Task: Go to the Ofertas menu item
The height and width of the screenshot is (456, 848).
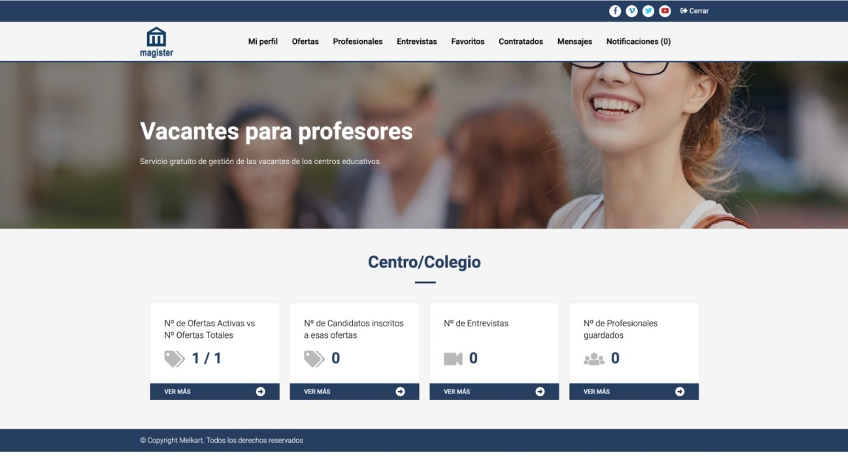Action: point(305,42)
